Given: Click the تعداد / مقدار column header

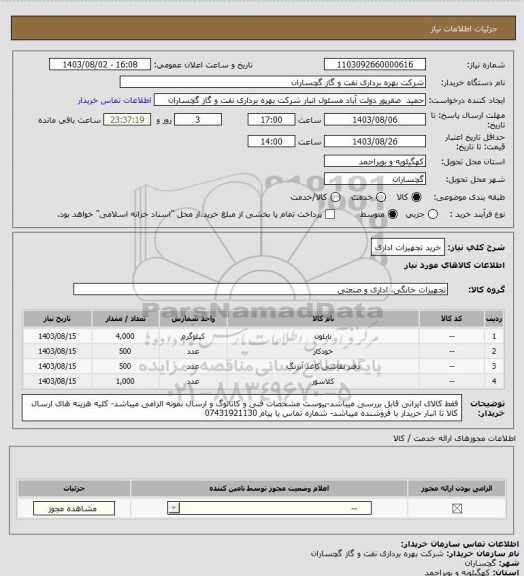Looking at the screenshot, I should coord(125,318).
